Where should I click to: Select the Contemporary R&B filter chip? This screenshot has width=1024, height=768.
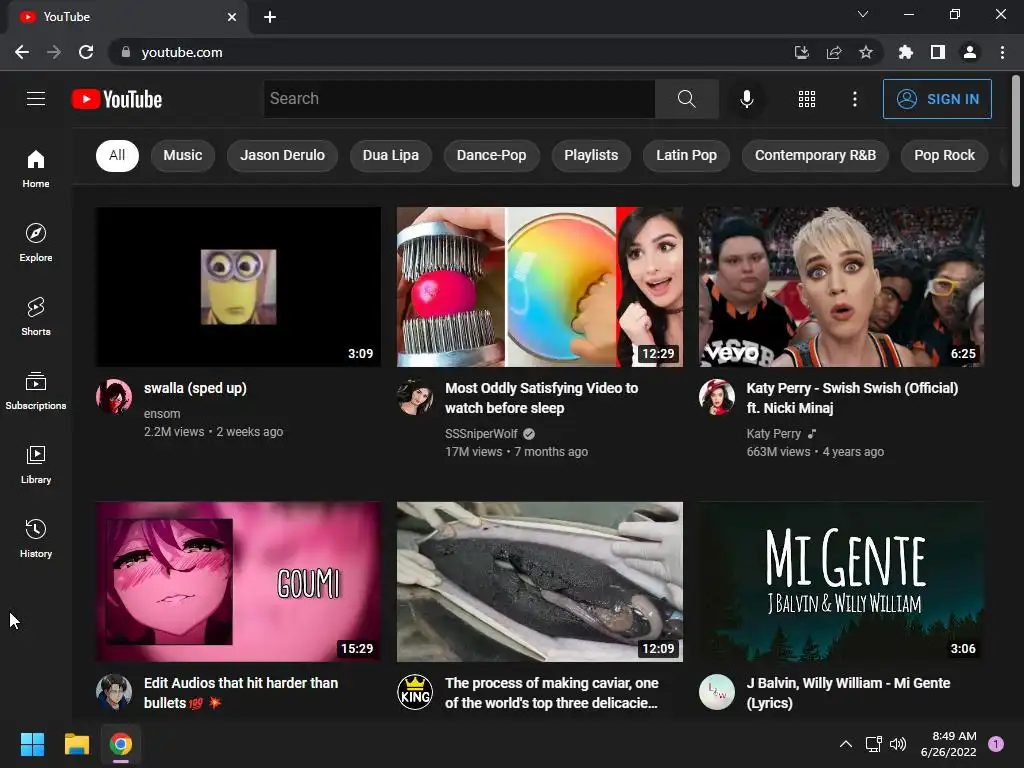tap(815, 155)
